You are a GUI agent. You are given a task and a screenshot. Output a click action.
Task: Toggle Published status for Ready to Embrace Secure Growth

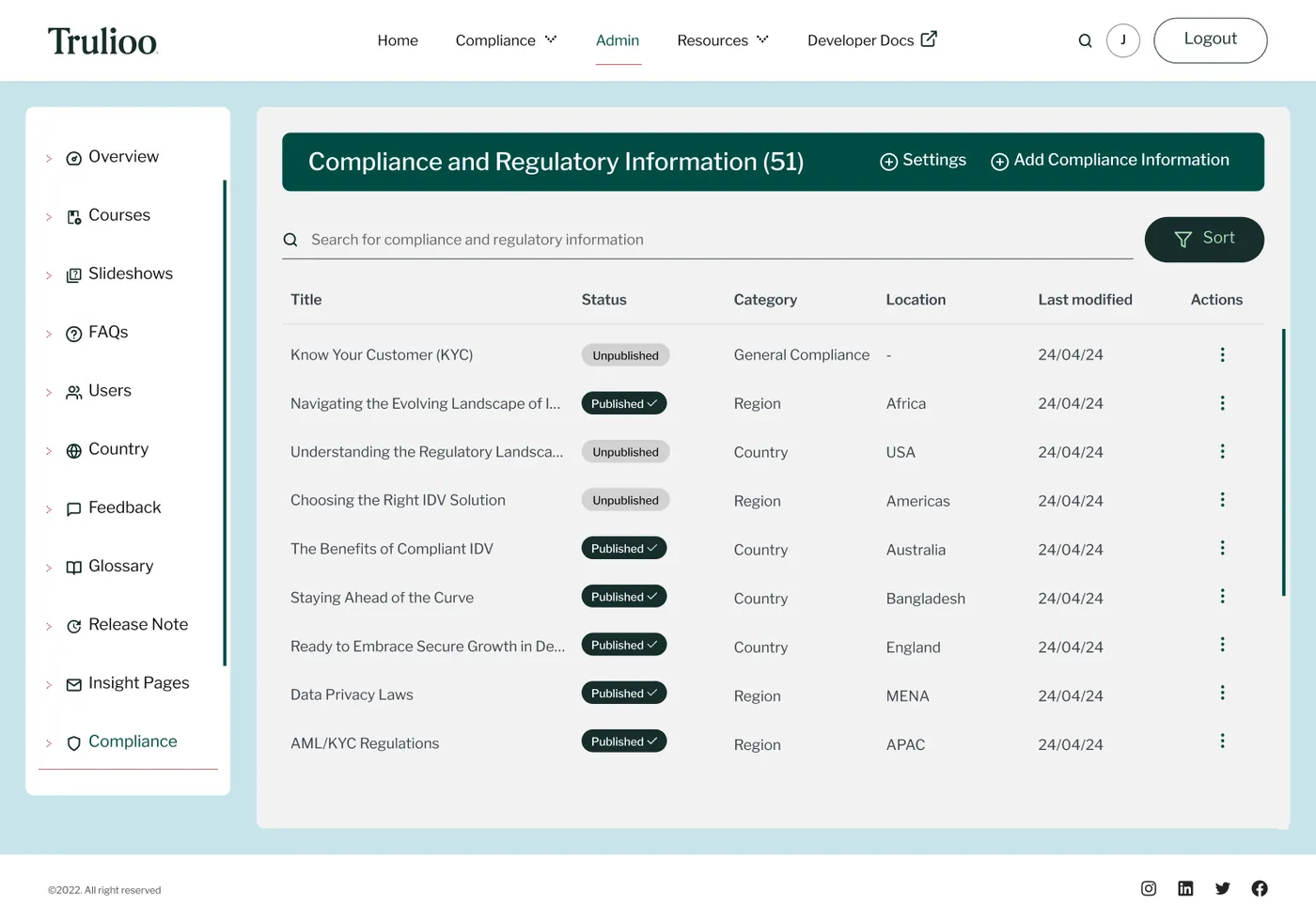pyautogui.click(x=624, y=645)
